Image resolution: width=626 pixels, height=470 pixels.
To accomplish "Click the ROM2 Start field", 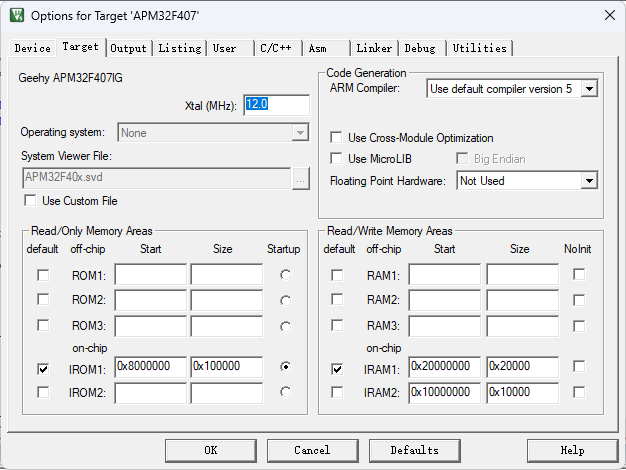I will tap(151, 300).
